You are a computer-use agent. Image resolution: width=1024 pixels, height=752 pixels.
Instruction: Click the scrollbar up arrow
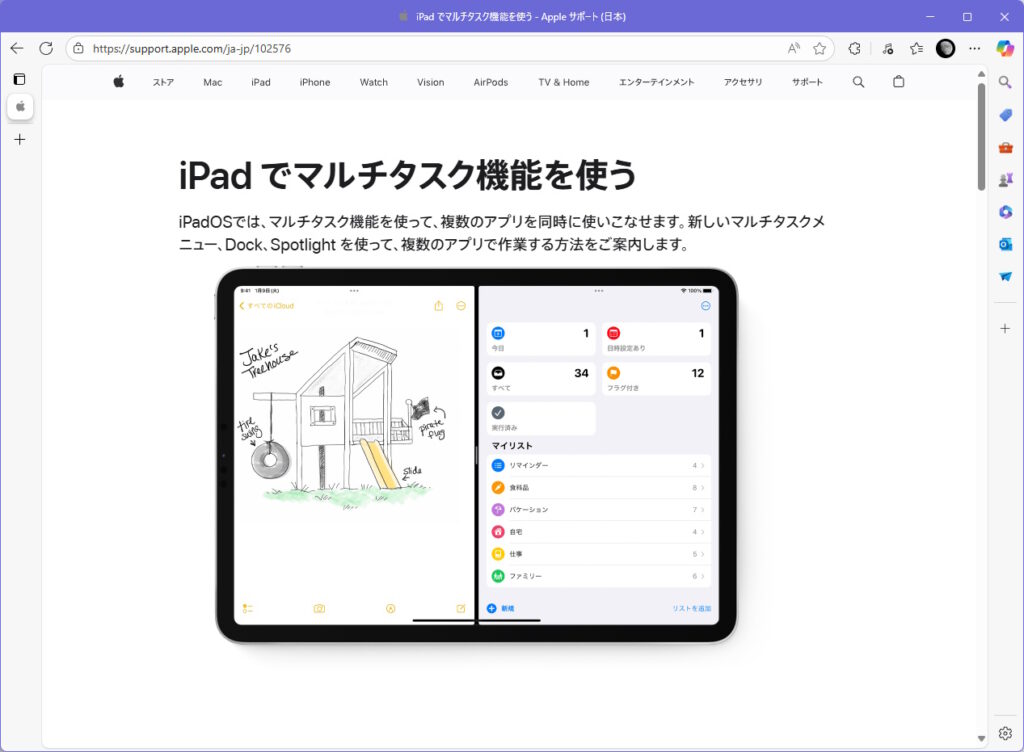[x=981, y=74]
